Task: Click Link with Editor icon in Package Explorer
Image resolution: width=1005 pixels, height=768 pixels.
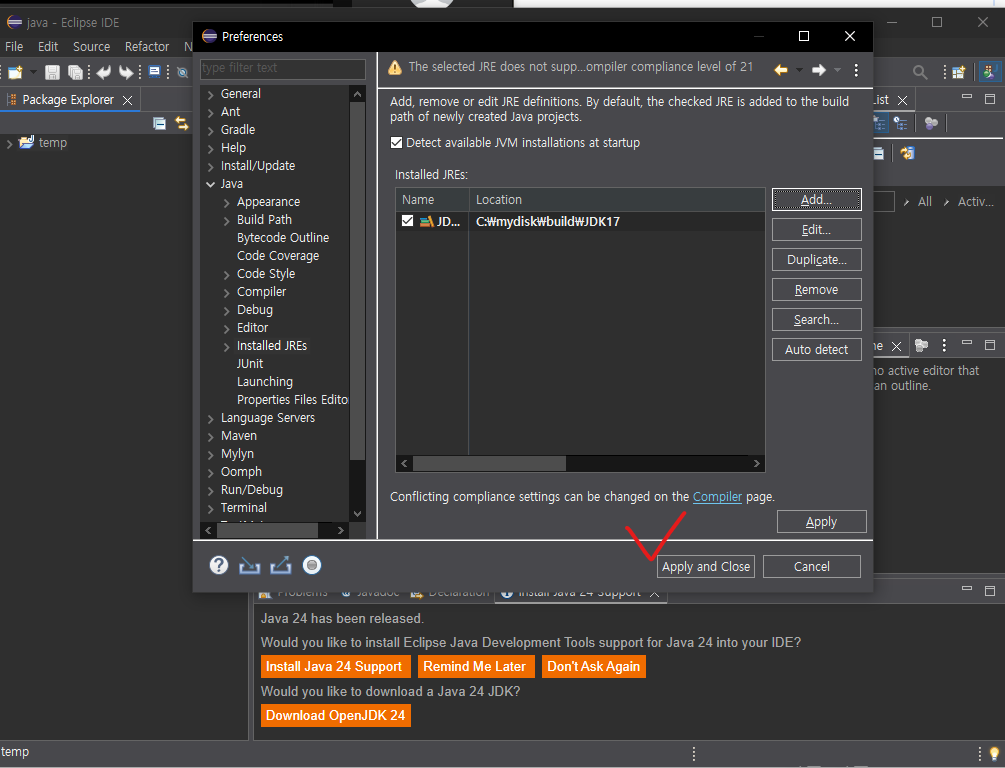Action: [x=182, y=124]
